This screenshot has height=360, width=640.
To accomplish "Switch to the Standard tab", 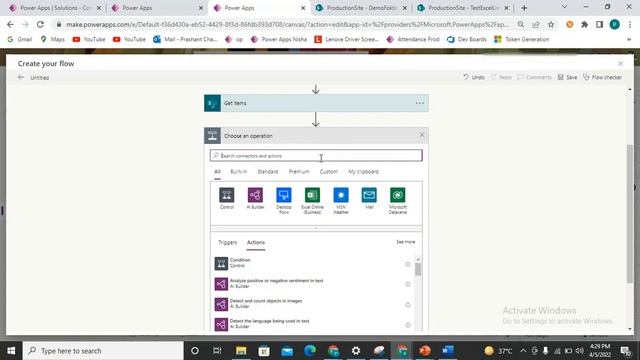I will pos(268,172).
